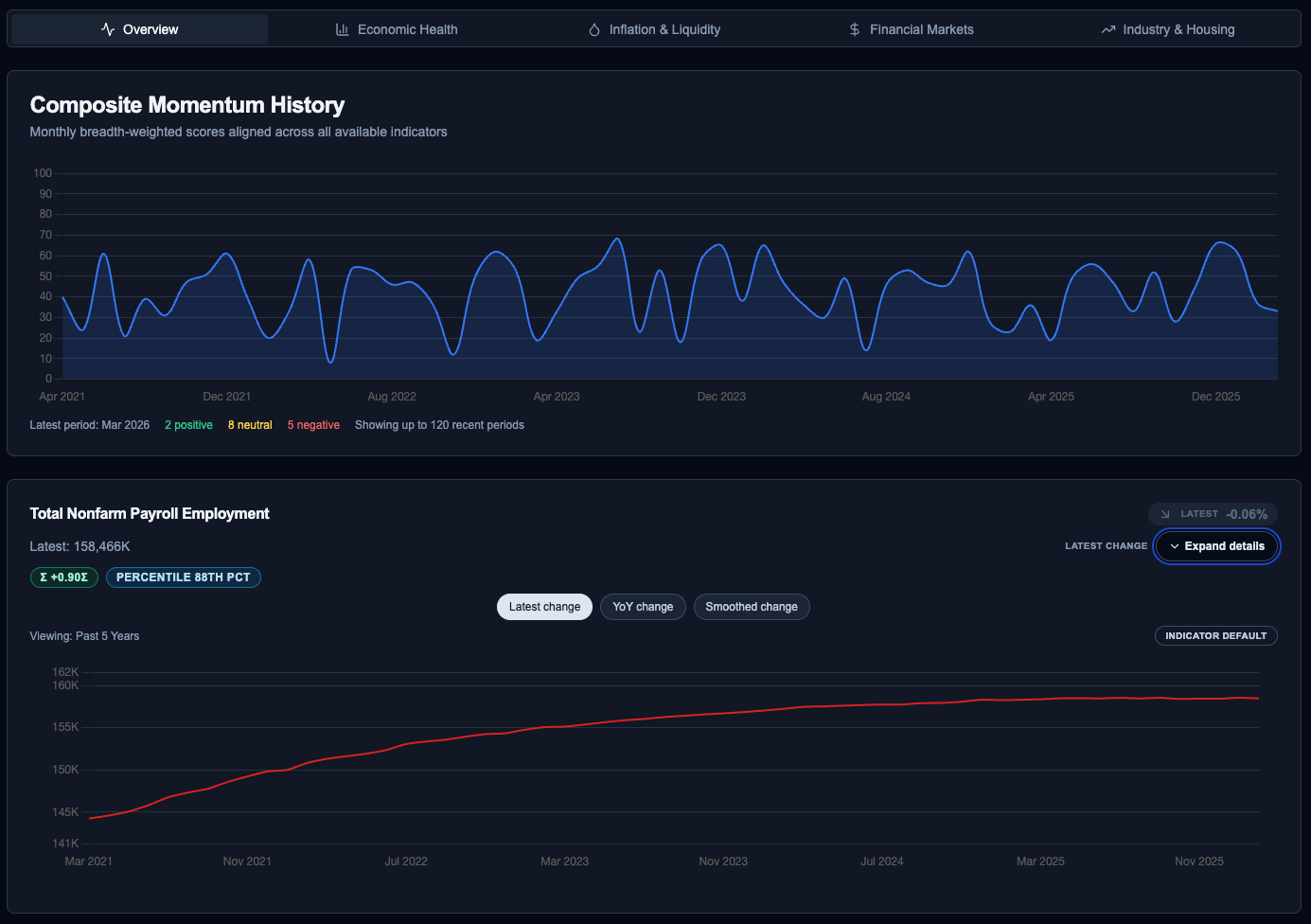Click the Total Nonfarm Payroll Employment title
The image size is (1311, 924).
click(150, 513)
